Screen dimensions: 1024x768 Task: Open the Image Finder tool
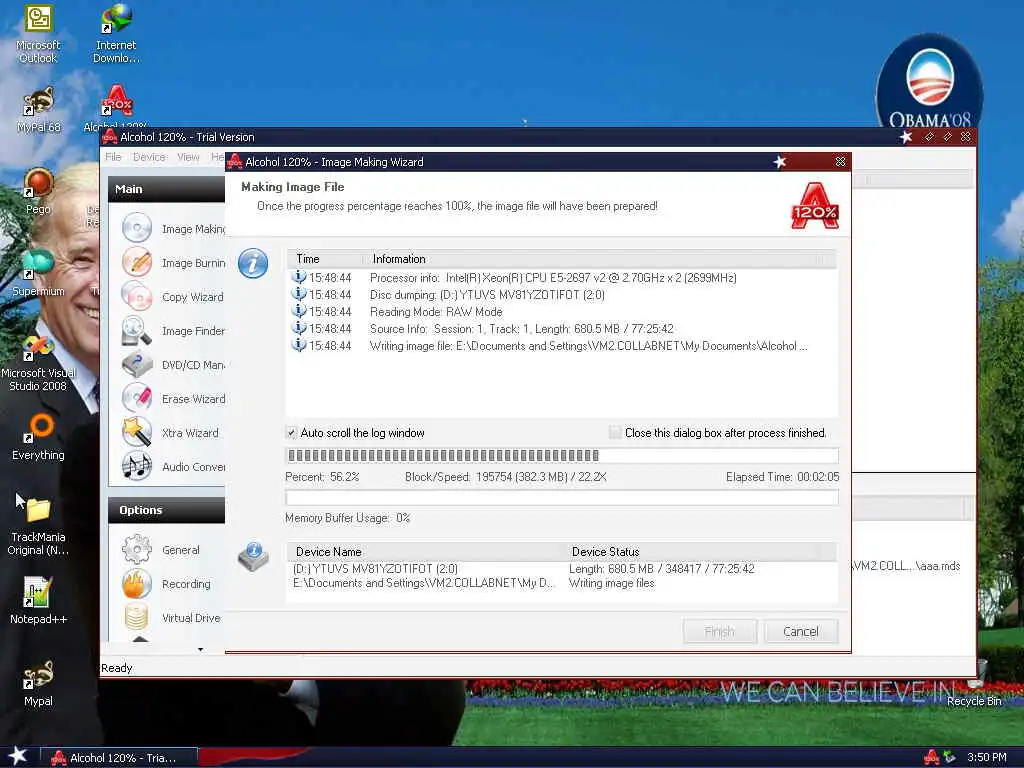(x=173, y=331)
